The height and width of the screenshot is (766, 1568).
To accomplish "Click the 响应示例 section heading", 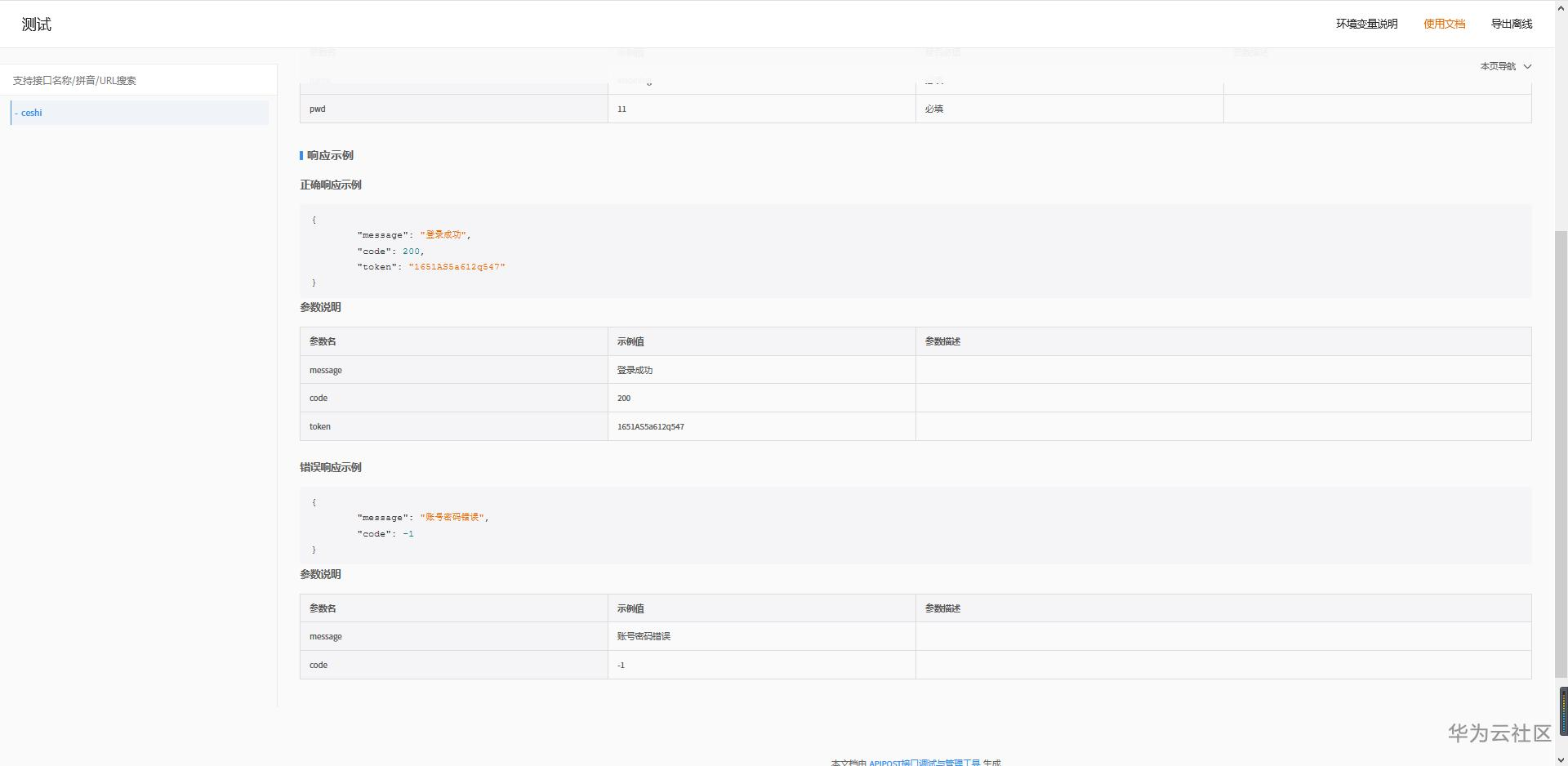I will click(330, 155).
